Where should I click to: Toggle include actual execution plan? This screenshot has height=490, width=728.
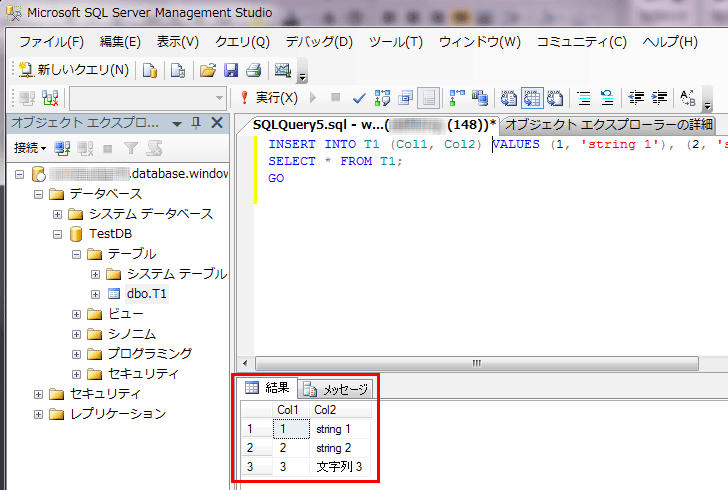[x=457, y=98]
